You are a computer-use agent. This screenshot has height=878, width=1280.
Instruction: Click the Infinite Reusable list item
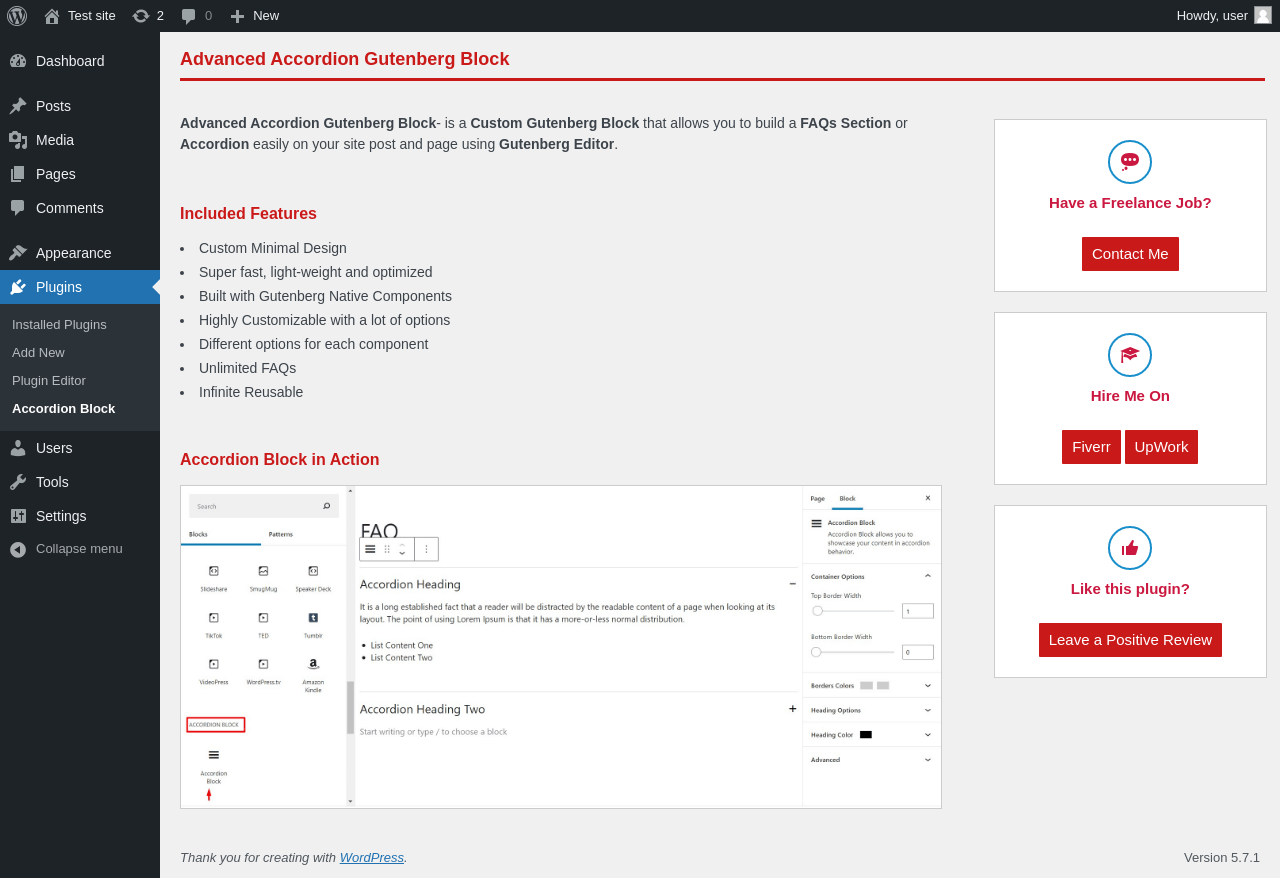pos(251,392)
